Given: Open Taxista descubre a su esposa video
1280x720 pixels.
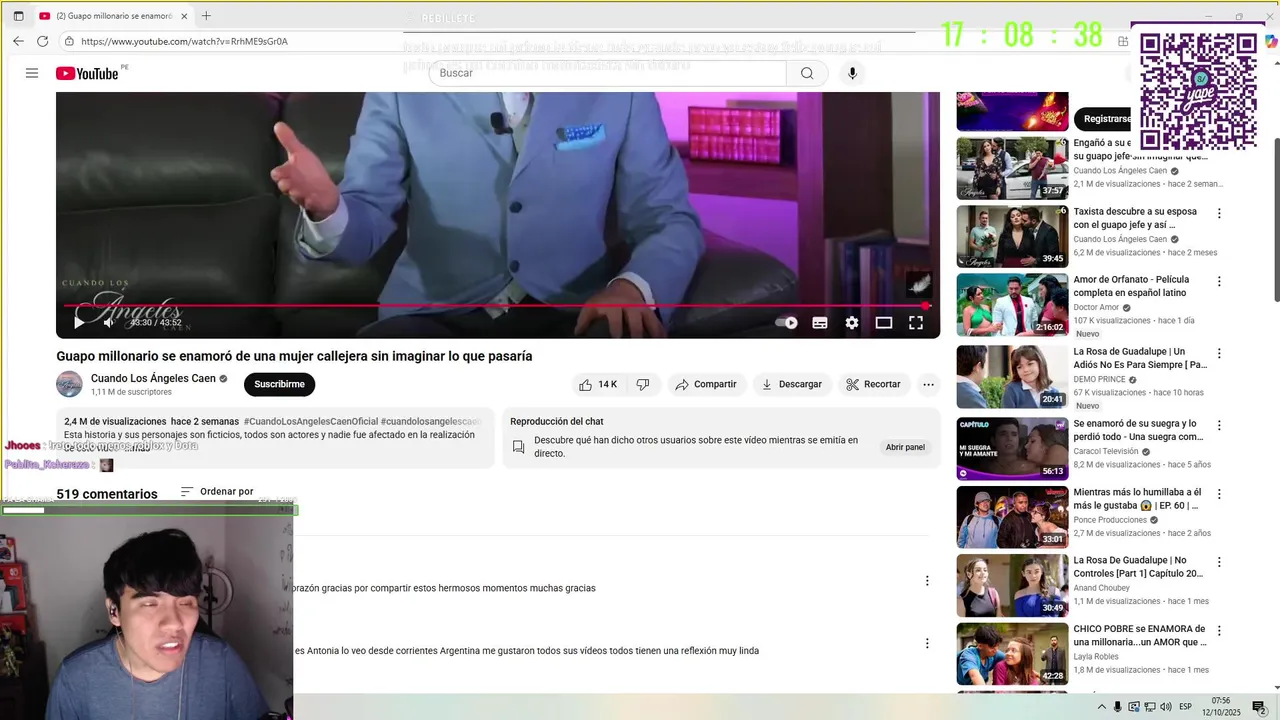Looking at the screenshot, I should click(x=1135, y=218).
